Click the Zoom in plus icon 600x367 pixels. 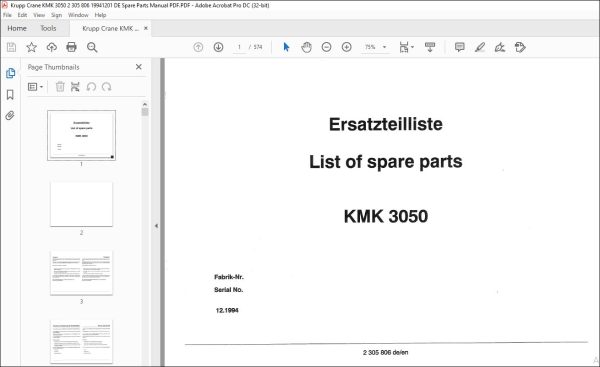(347, 47)
